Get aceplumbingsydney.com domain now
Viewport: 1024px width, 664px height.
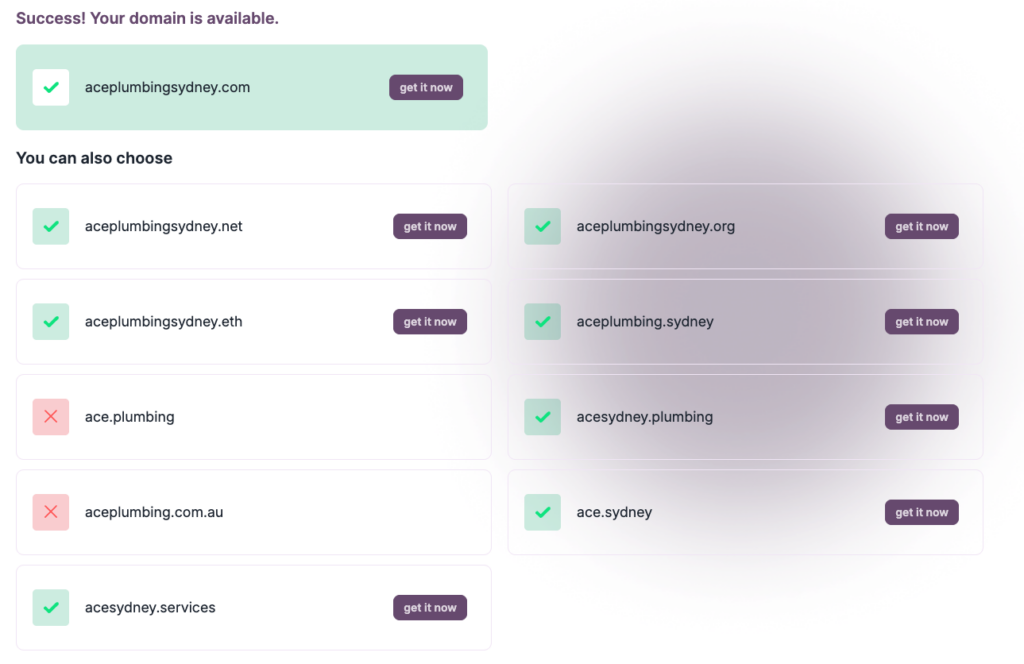(x=426, y=88)
